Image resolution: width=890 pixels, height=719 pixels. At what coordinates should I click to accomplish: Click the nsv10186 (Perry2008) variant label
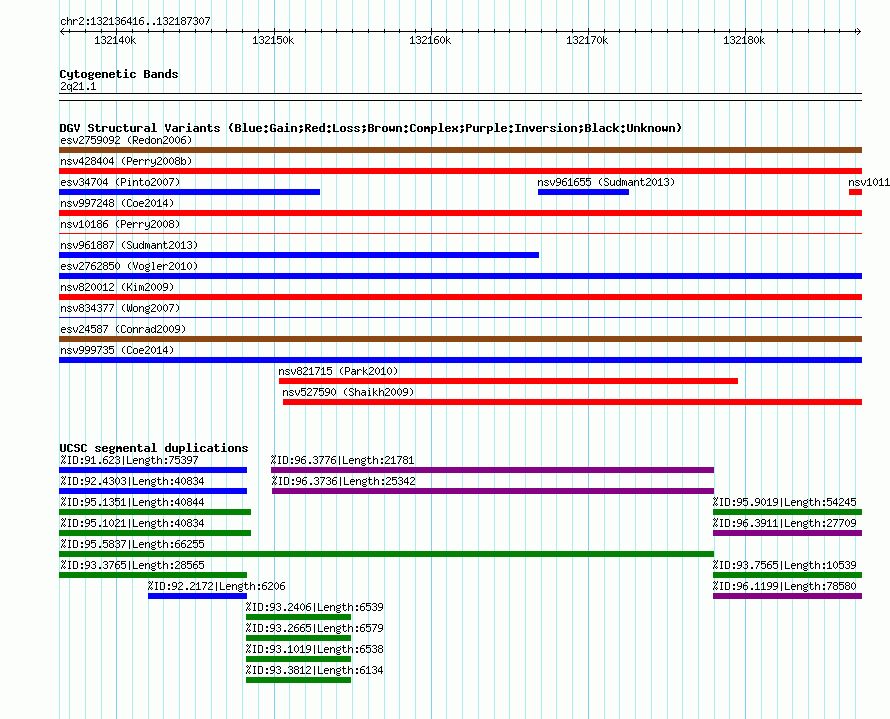click(120, 224)
